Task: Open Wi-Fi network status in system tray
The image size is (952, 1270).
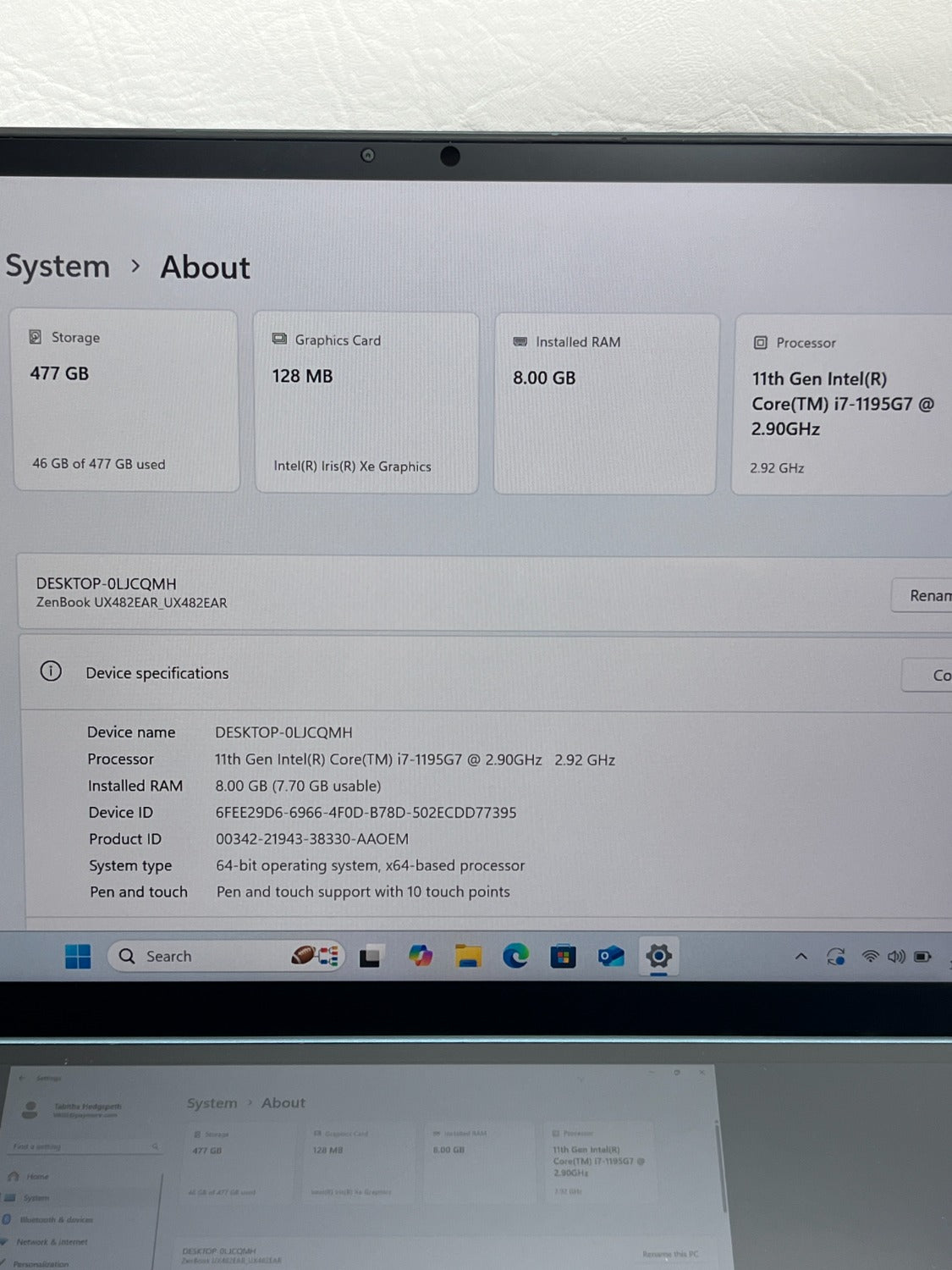Action: click(870, 957)
